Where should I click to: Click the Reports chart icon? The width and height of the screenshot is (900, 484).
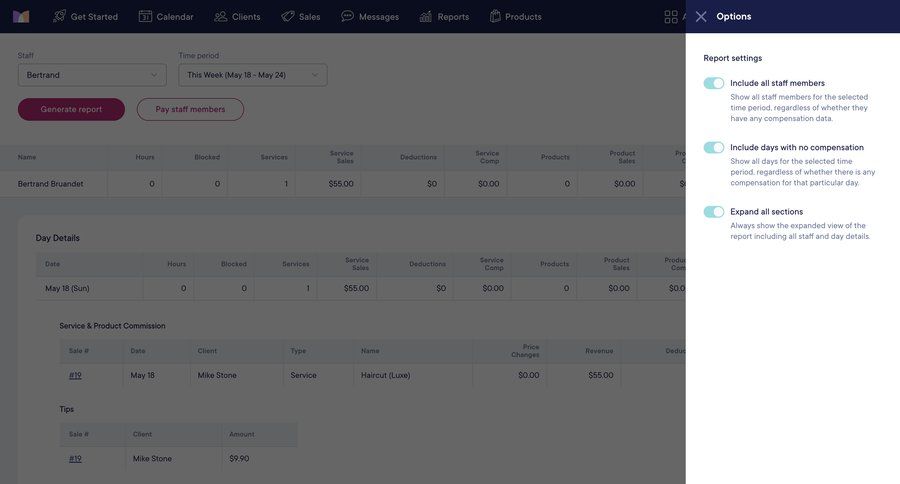click(425, 17)
